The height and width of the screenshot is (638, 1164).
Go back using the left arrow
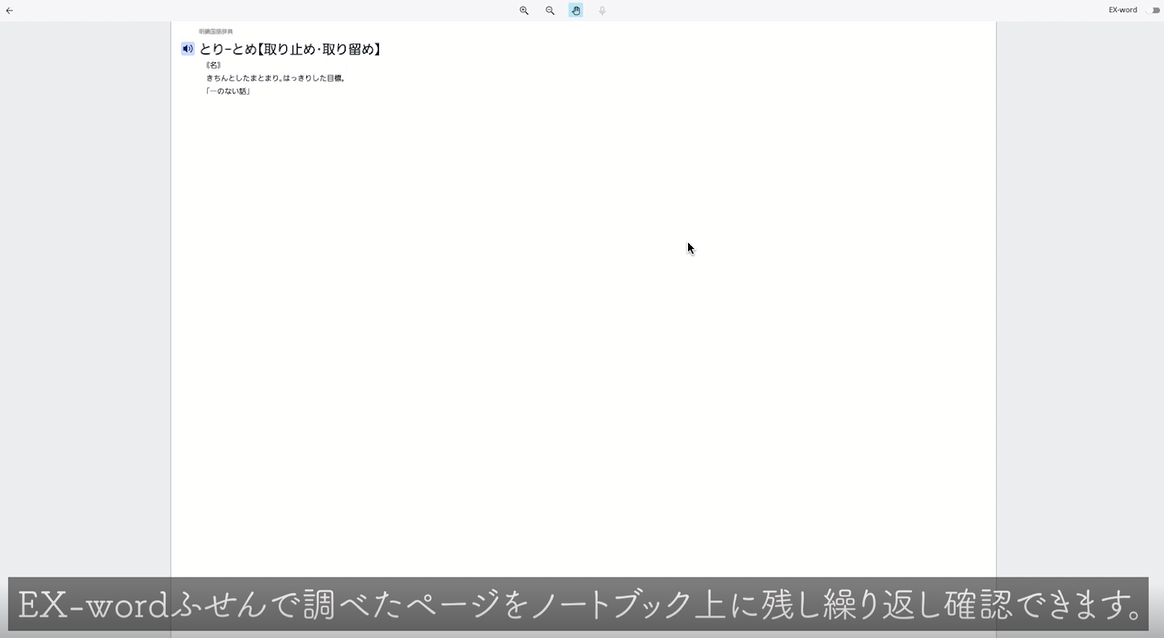point(10,10)
